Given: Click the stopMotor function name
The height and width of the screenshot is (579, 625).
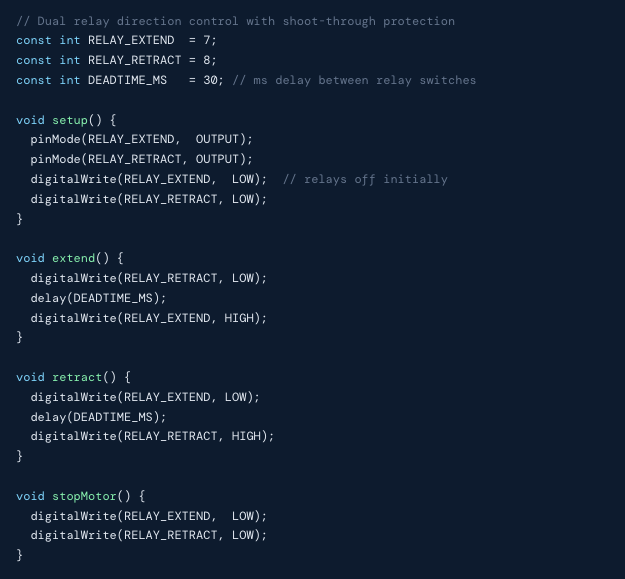Looking at the screenshot, I should (x=84, y=496).
